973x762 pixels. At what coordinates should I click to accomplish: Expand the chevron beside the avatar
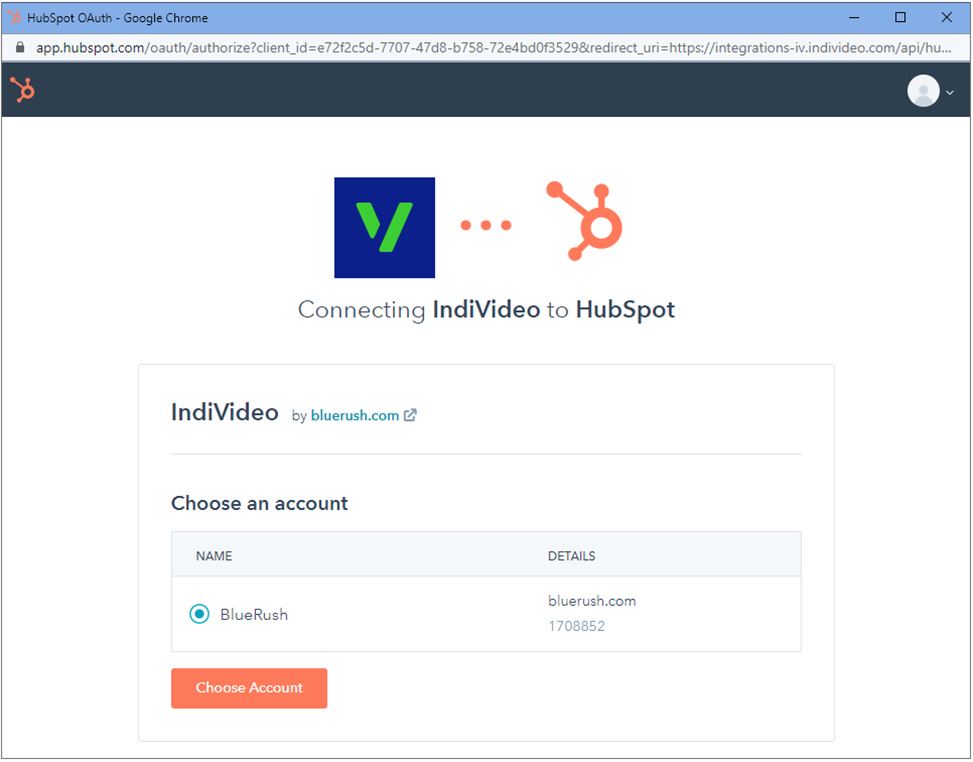[x=949, y=92]
